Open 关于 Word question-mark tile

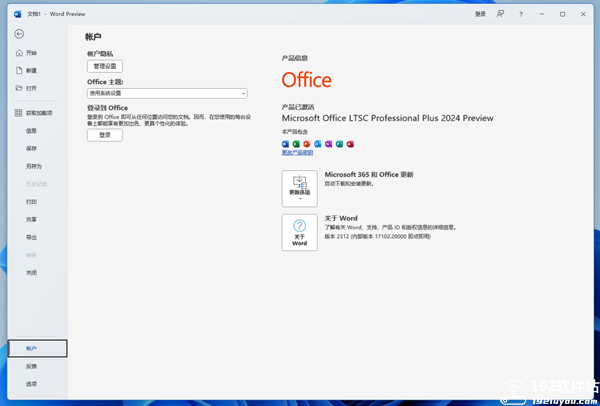pyautogui.click(x=299, y=231)
